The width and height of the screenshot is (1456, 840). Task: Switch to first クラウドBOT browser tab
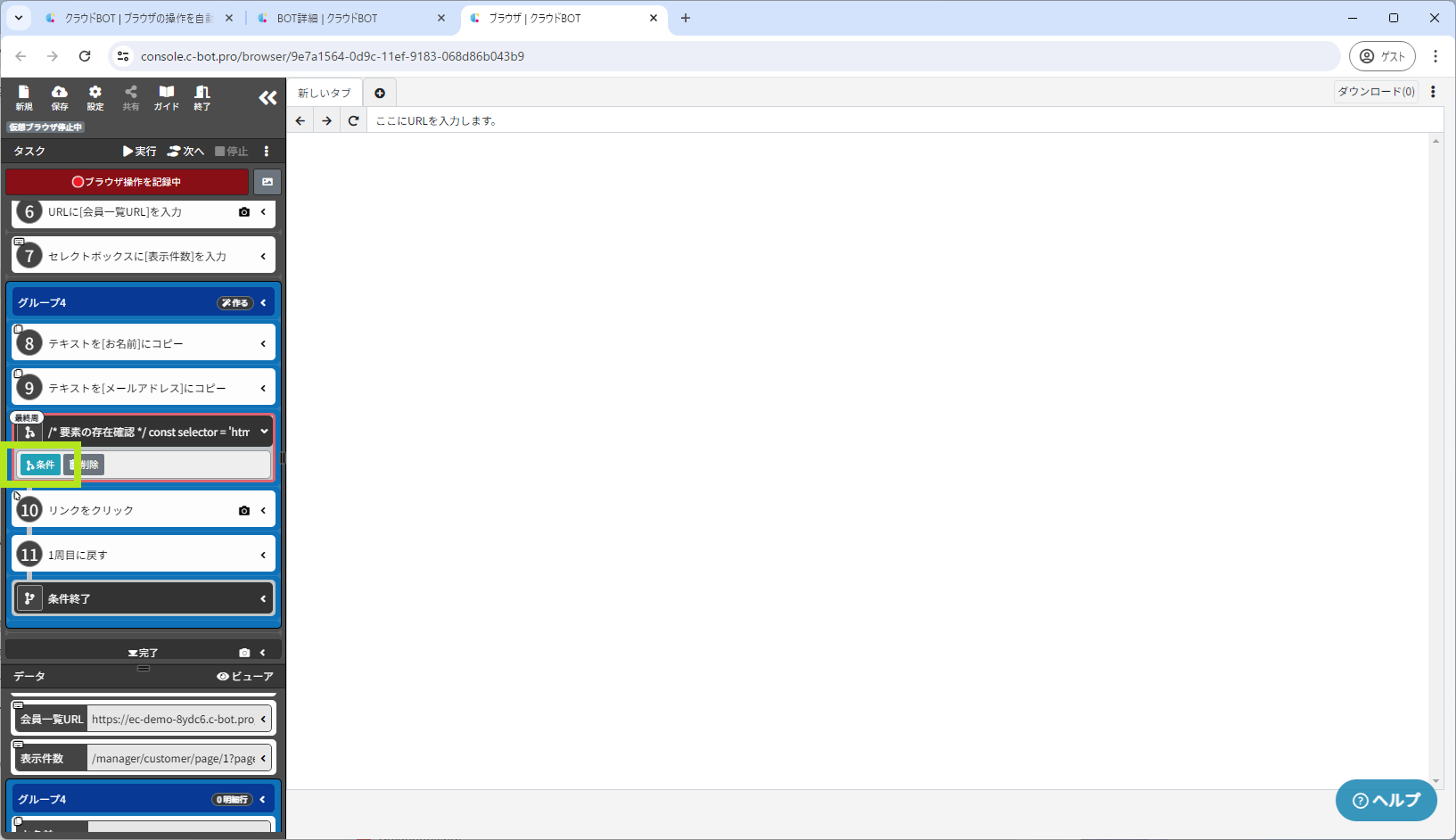(138, 18)
